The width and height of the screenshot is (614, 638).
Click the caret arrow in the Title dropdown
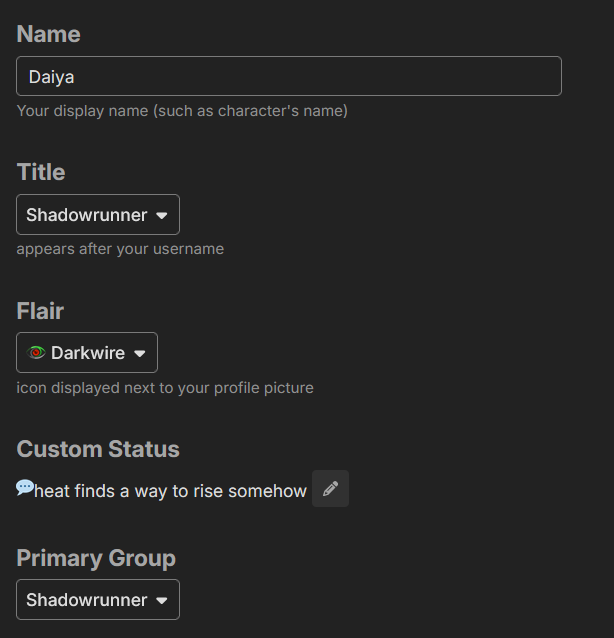coord(162,216)
